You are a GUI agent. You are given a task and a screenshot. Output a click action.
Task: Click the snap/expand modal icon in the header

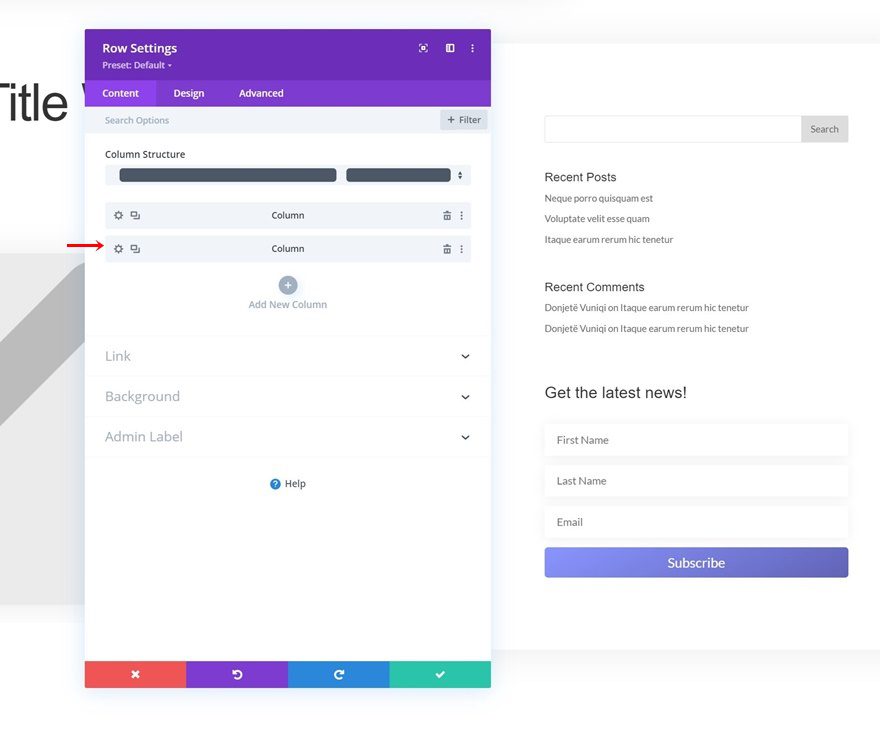click(x=423, y=47)
